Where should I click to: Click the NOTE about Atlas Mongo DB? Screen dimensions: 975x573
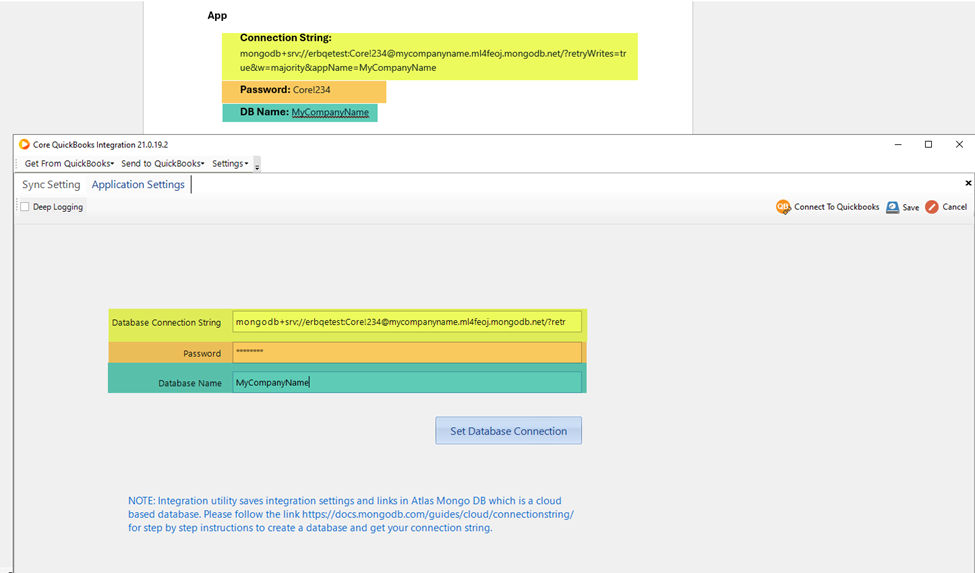(351, 514)
